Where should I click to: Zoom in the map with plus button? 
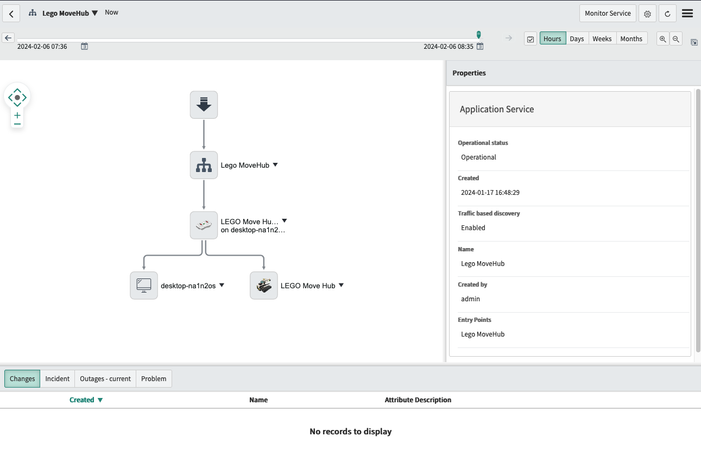click(x=17, y=115)
